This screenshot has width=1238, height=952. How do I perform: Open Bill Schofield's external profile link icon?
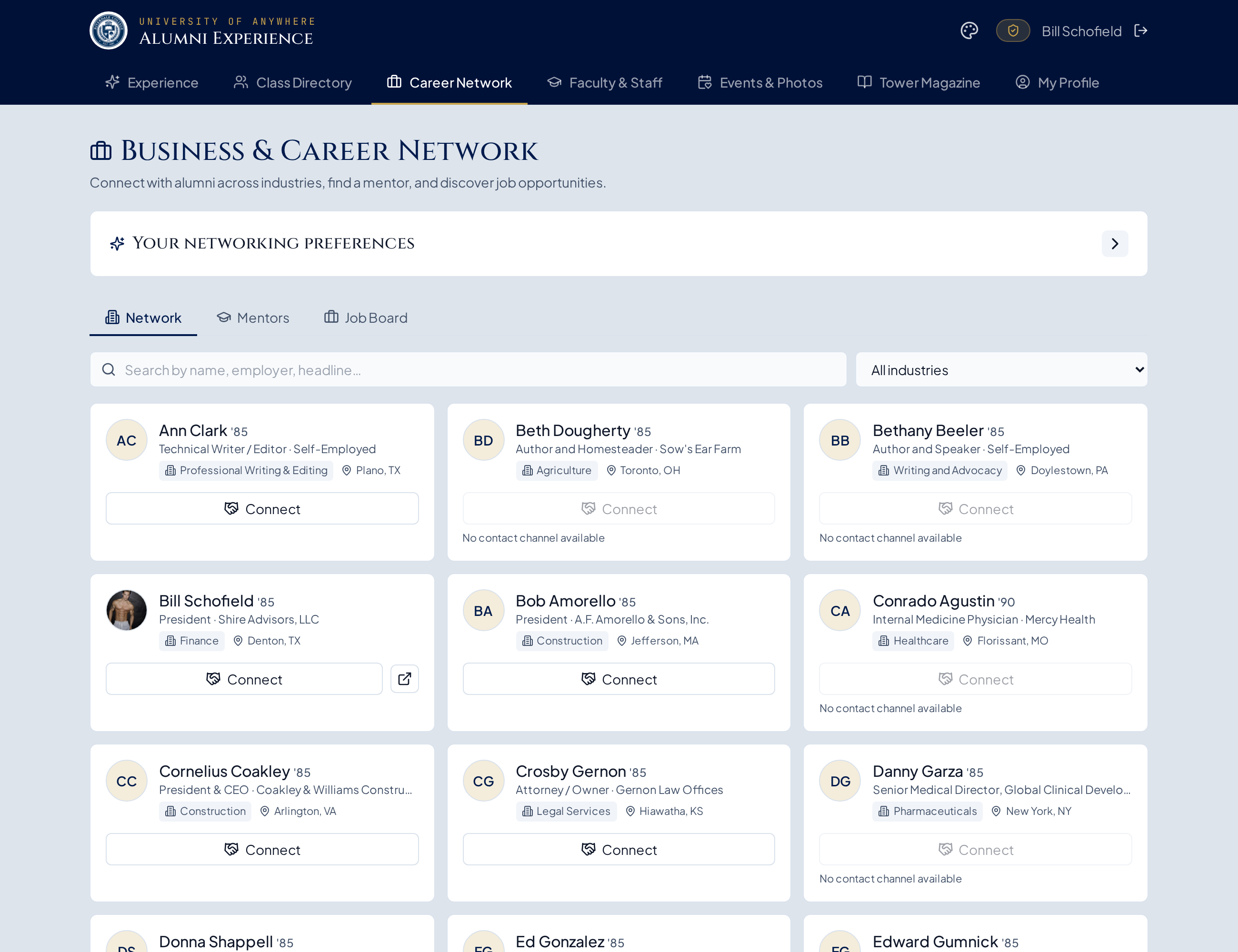click(x=405, y=679)
